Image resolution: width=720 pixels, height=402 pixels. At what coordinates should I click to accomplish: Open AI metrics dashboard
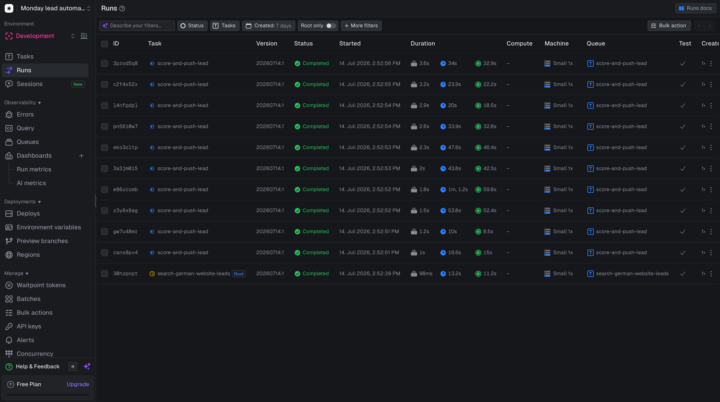(x=31, y=183)
